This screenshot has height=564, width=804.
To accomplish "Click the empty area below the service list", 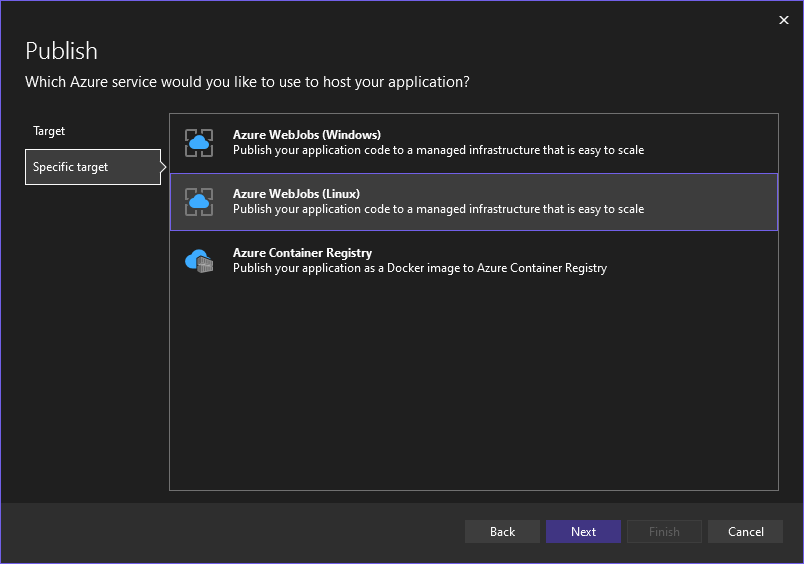I will point(473,390).
